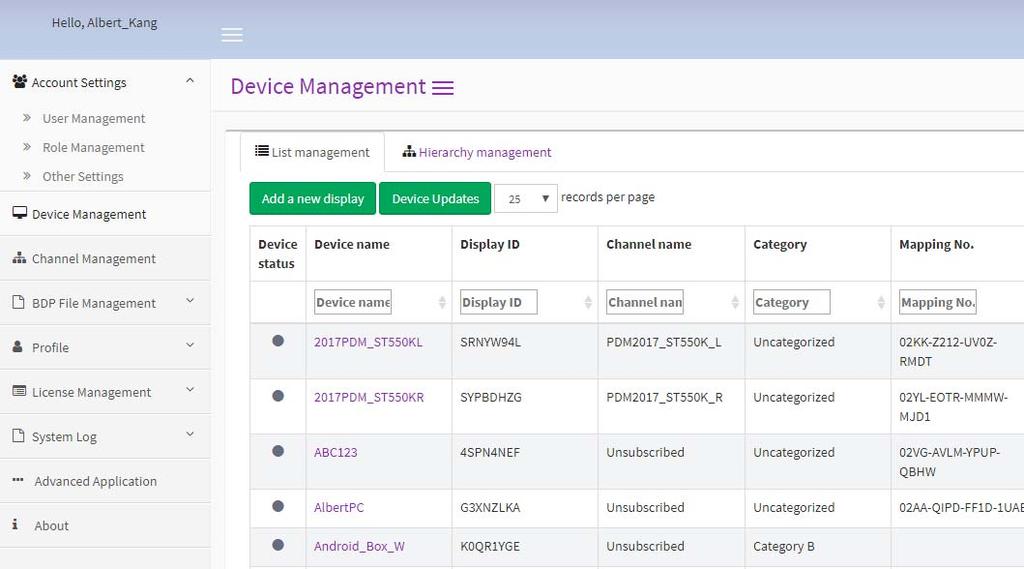The image size is (1024, 569).
Task: Click status dot for Android_Box_W device
Action: click(x=278, y=545)
